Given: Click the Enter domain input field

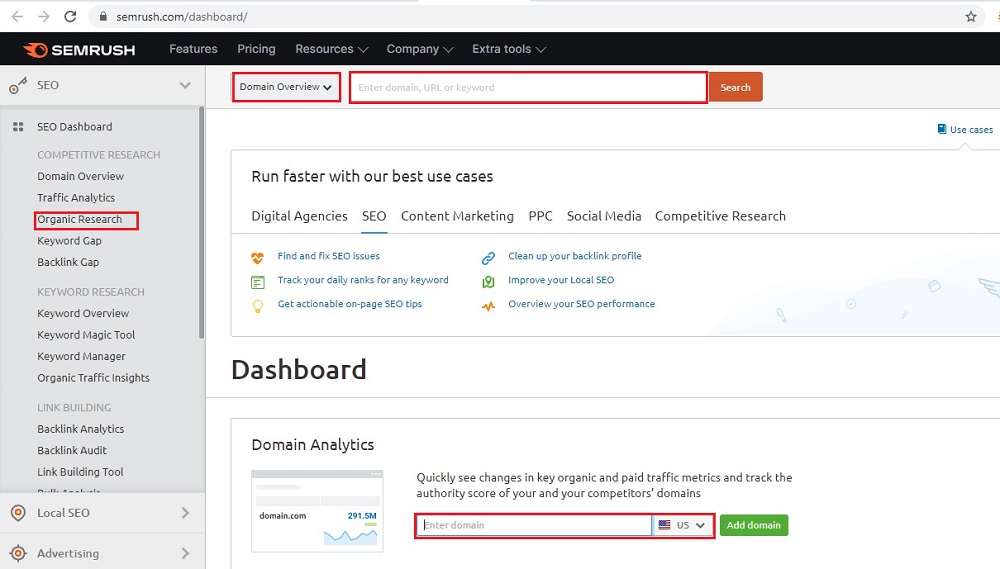Looking at the screenshot, I should pos(534,525).
